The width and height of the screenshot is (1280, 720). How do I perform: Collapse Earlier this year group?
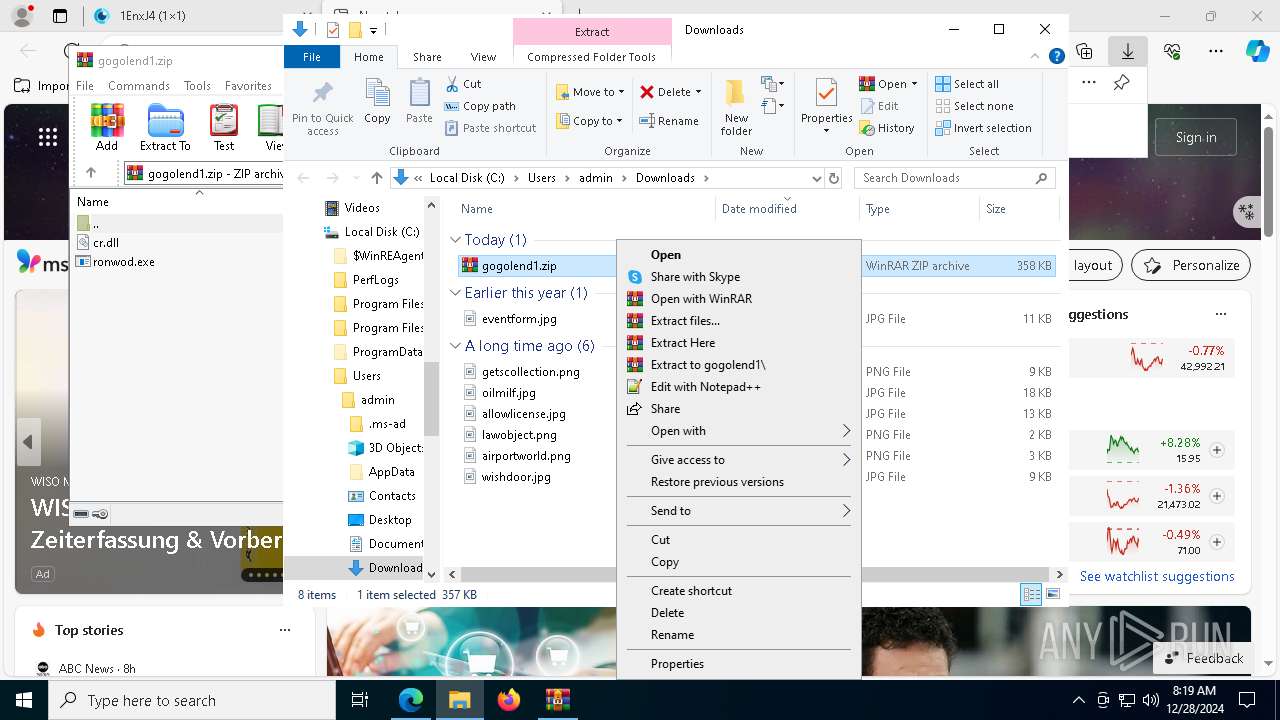[455, 293]
